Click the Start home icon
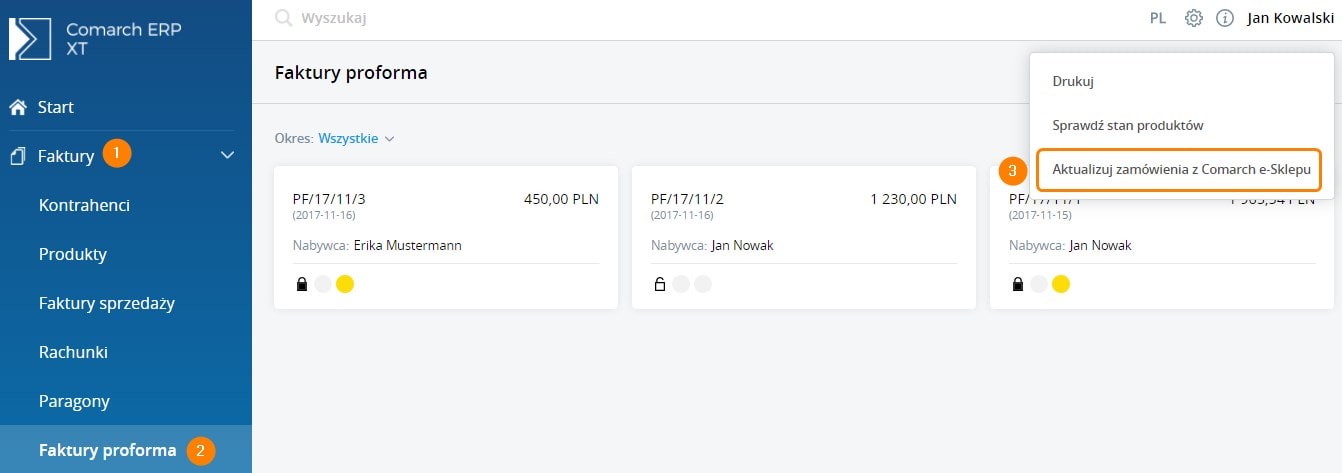Screen dimensions: 1342x473 (17, 107)
